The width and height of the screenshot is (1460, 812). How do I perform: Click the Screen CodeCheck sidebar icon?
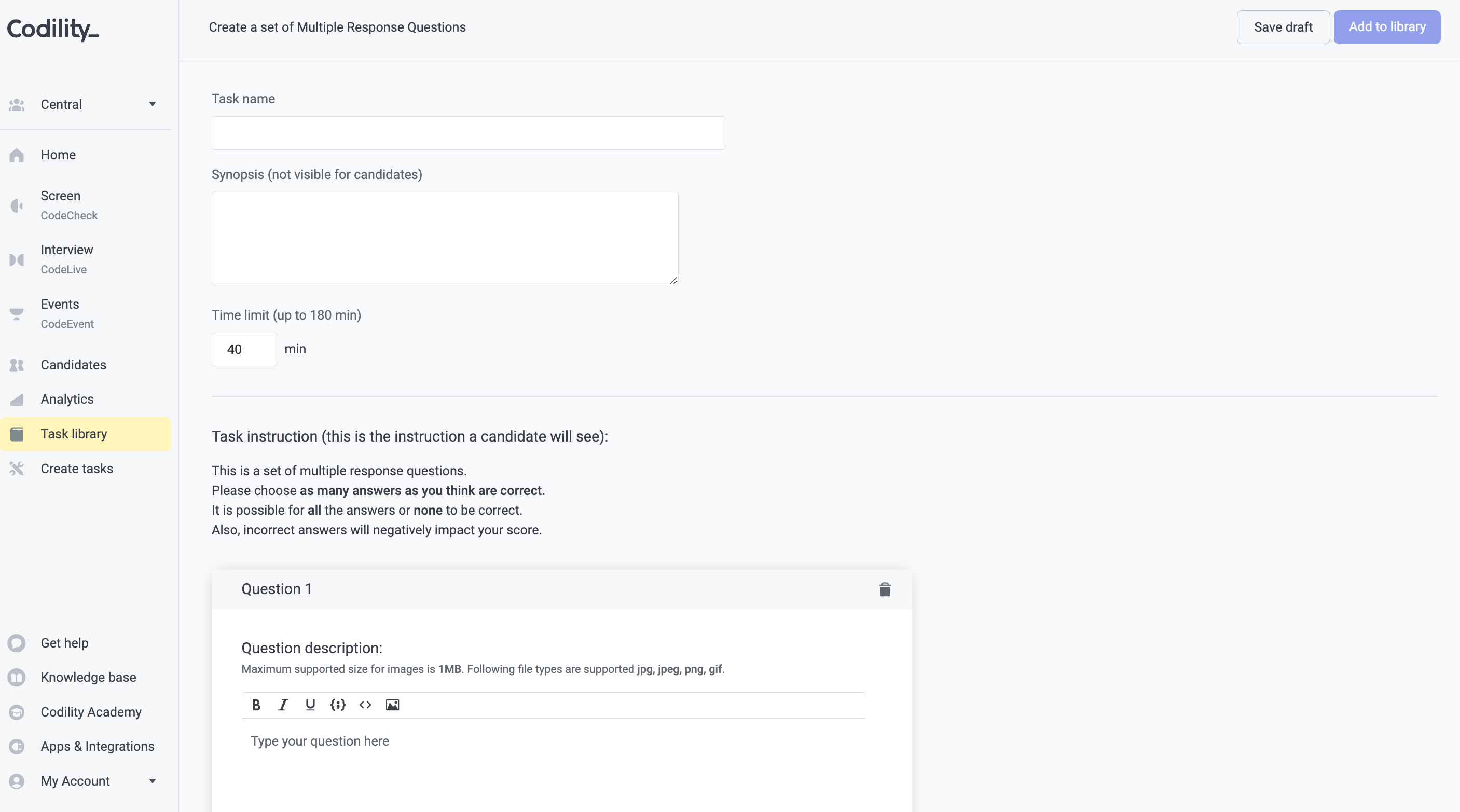tap(17, 205)
